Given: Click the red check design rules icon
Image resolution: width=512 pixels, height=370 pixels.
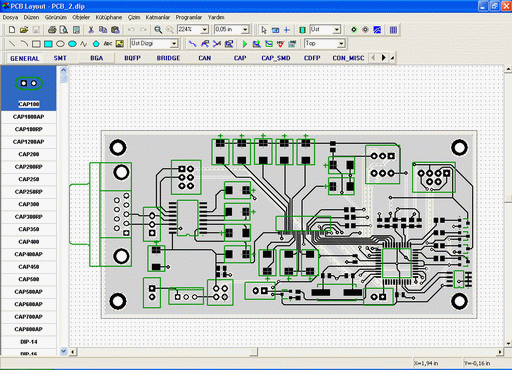Looking at the screenshot, I should click(281, 44).
